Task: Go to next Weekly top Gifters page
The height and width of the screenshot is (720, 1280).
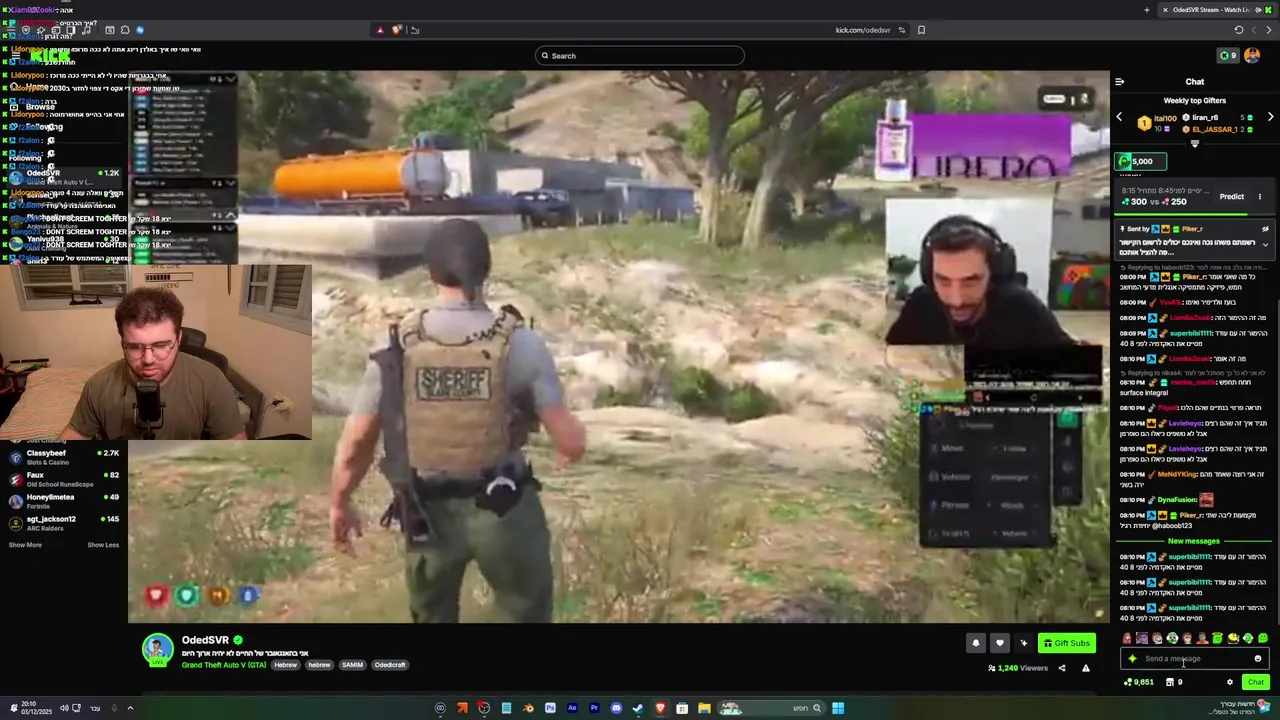Action: (x=1270, y=117)
